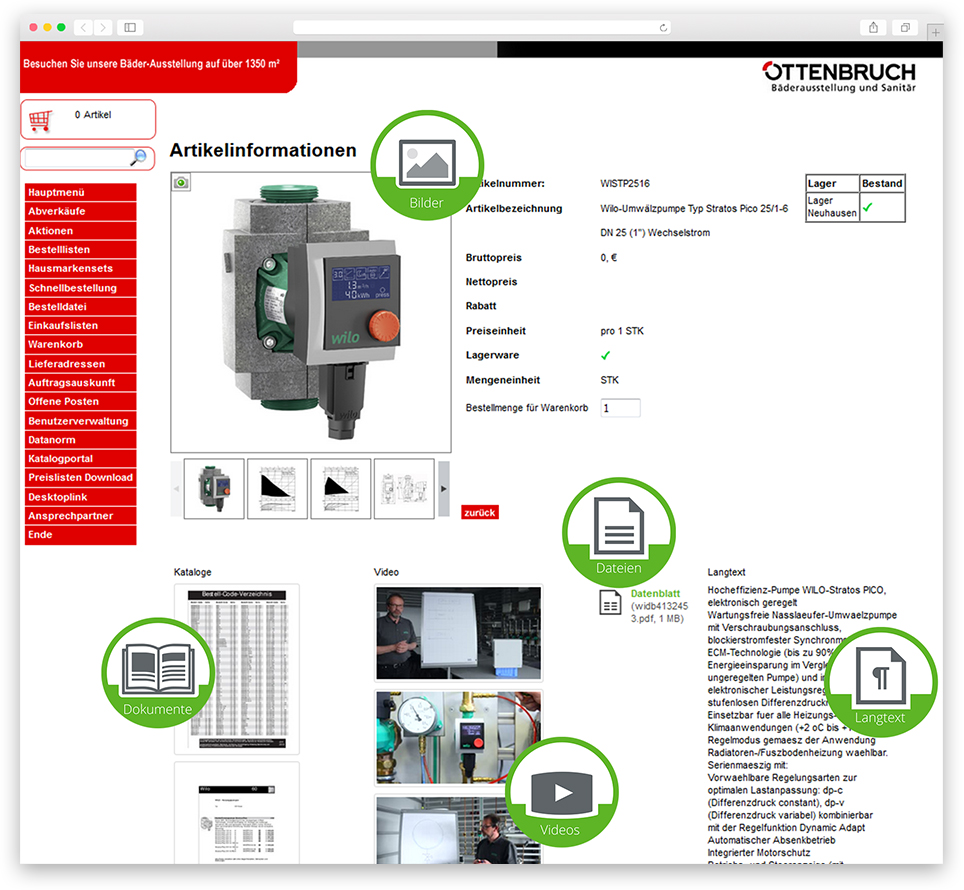The height and width of the screenshot is (890, 964).
Task: Click the green Videos play badge
Action: 560,794
